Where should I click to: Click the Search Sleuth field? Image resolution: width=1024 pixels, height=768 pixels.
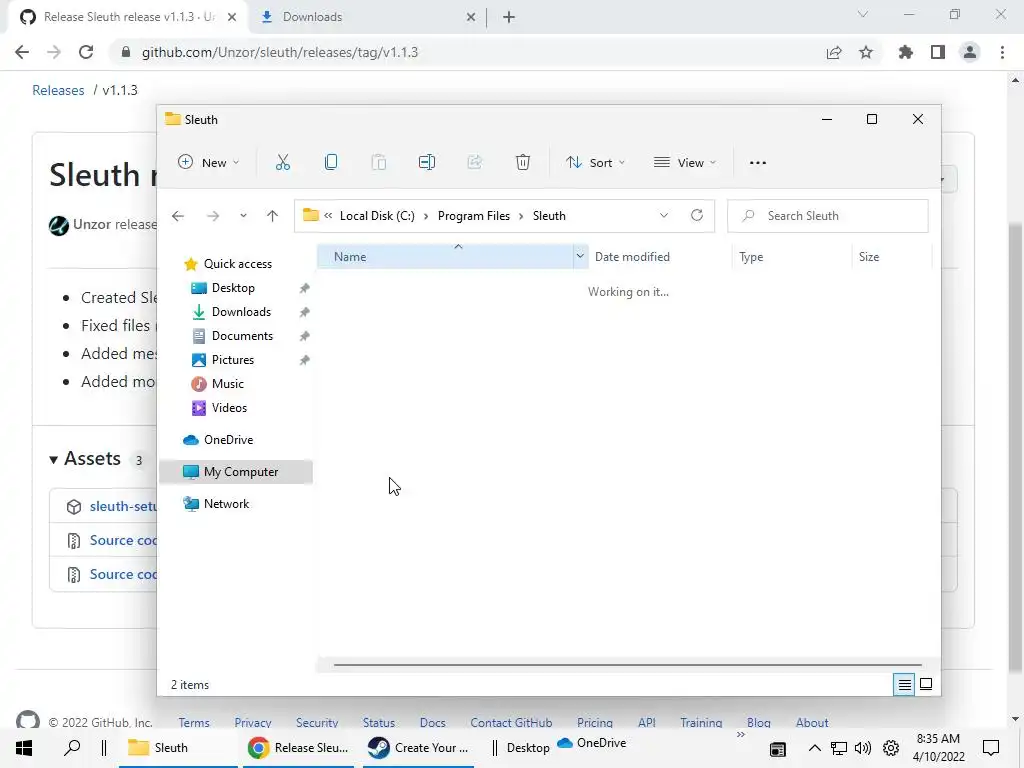[x=827, y=216]
